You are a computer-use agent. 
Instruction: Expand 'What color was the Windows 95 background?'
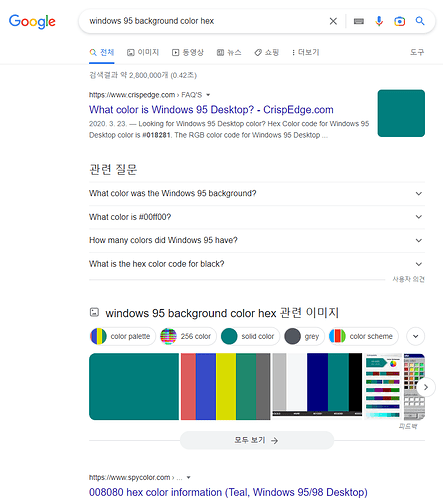(x=257, y=194)
